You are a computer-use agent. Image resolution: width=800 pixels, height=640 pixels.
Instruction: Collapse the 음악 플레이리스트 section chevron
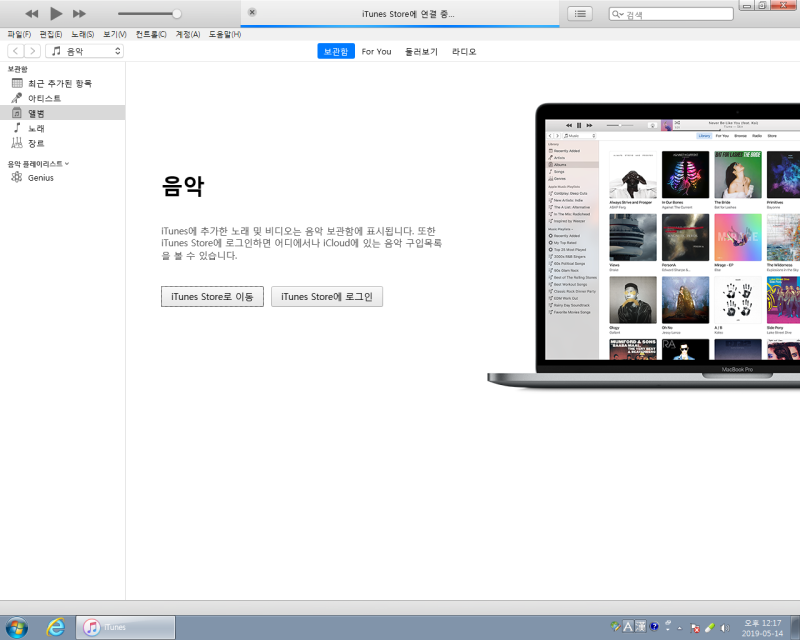tap(67, 164)
